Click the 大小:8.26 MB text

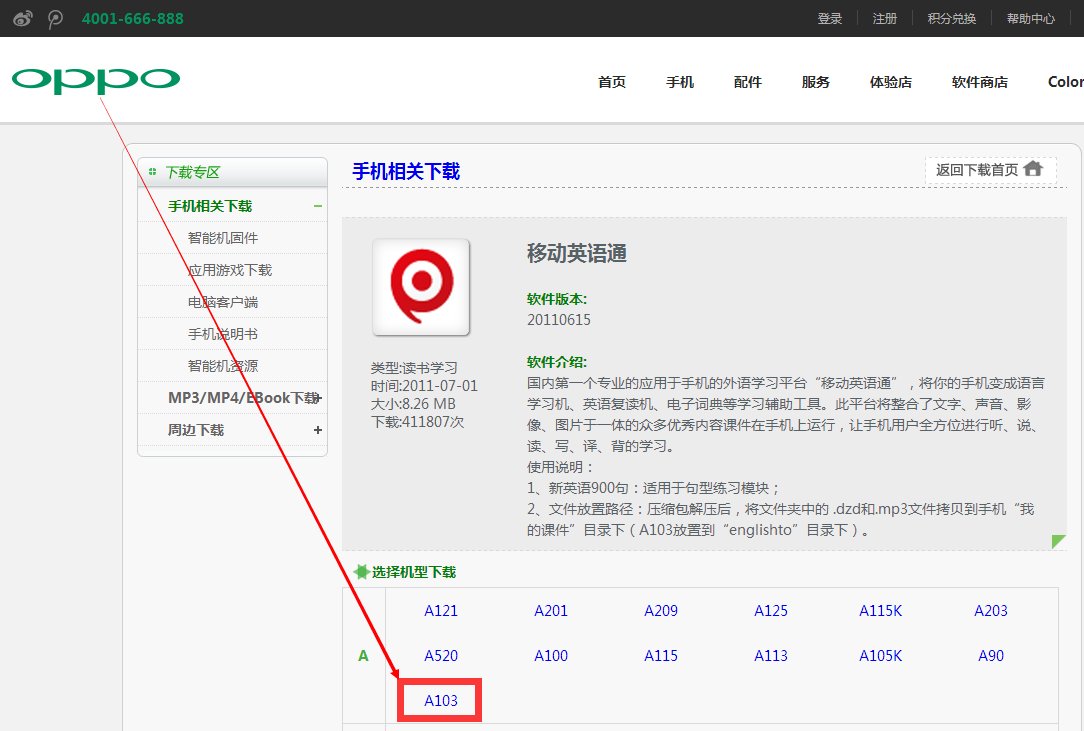[413, 404]
